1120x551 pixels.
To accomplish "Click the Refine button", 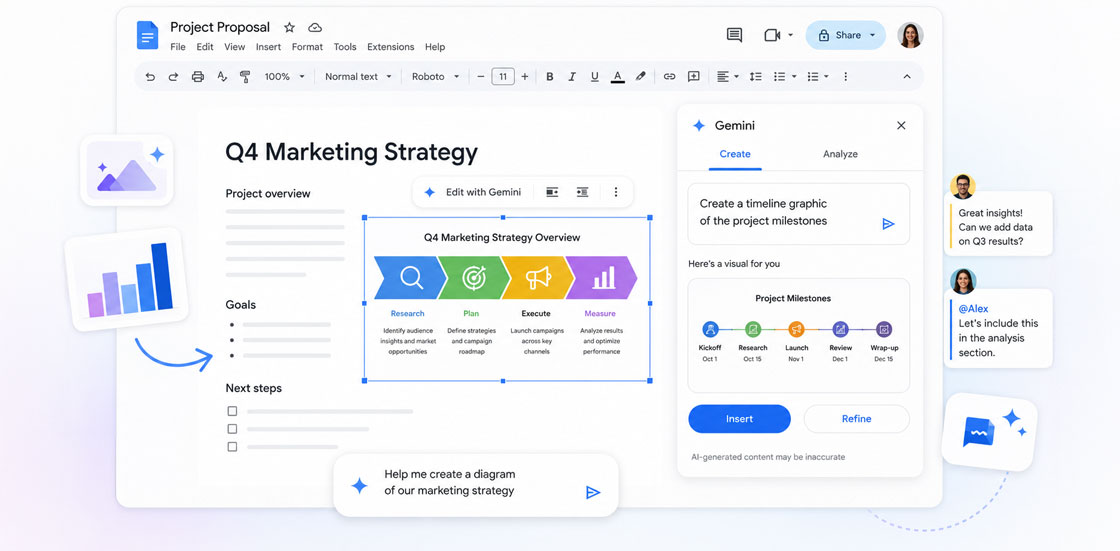I will pyautogui.click(x=856, y=419).
